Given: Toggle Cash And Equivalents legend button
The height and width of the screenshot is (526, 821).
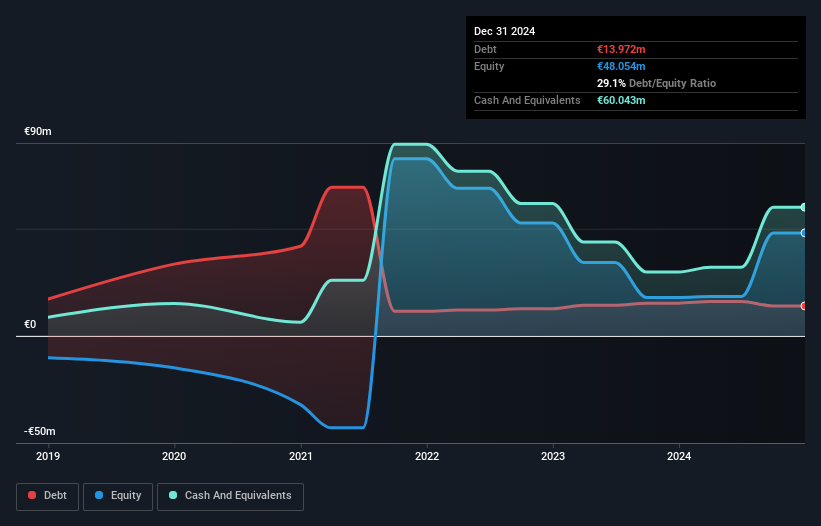Looking at the screenshot, I should tap(230, 496).
